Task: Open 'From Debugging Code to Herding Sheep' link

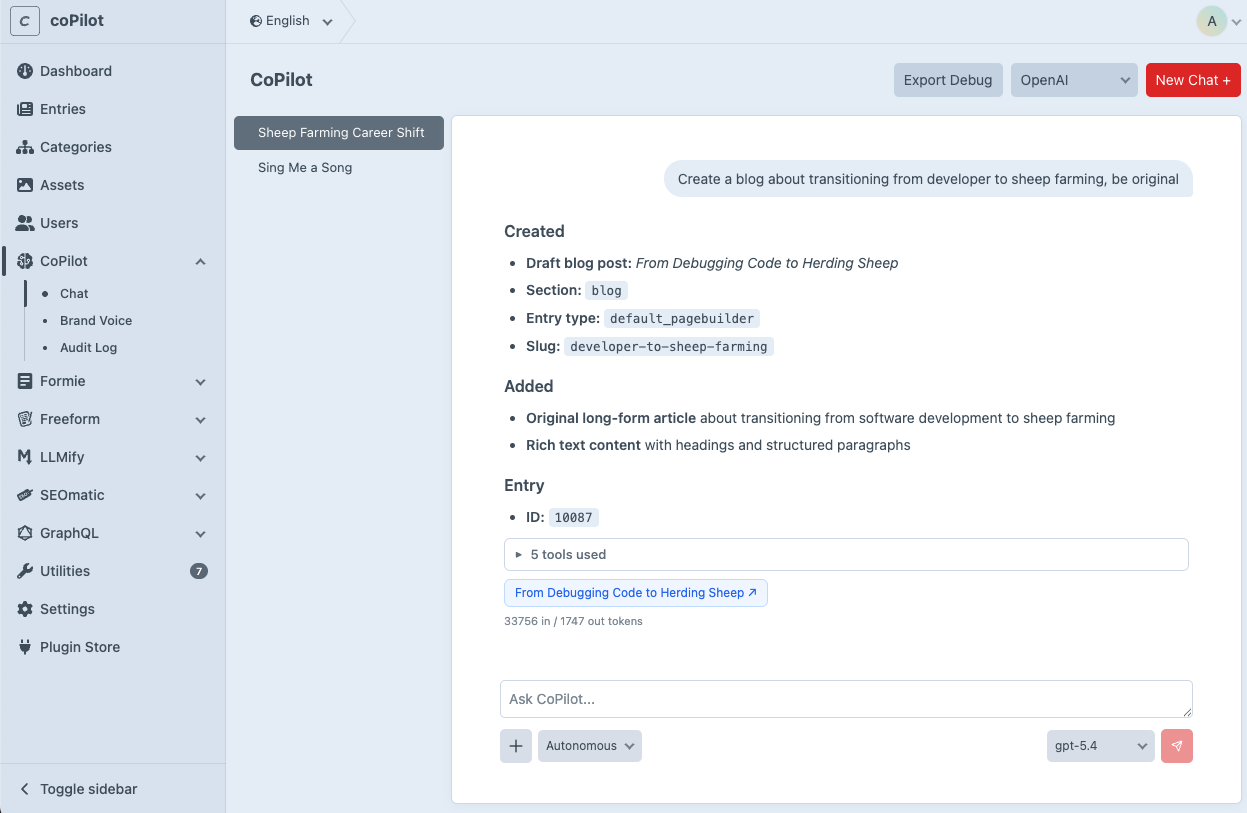Action: 636,593
